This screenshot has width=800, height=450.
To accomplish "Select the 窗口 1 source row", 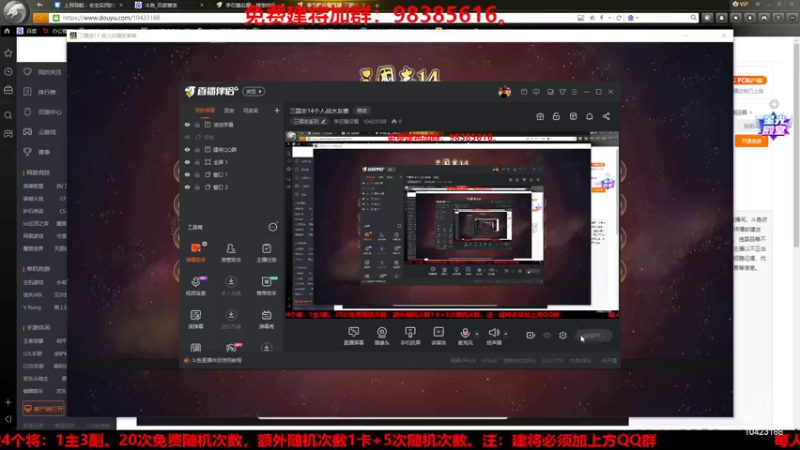I will click(x=232, y=174).
